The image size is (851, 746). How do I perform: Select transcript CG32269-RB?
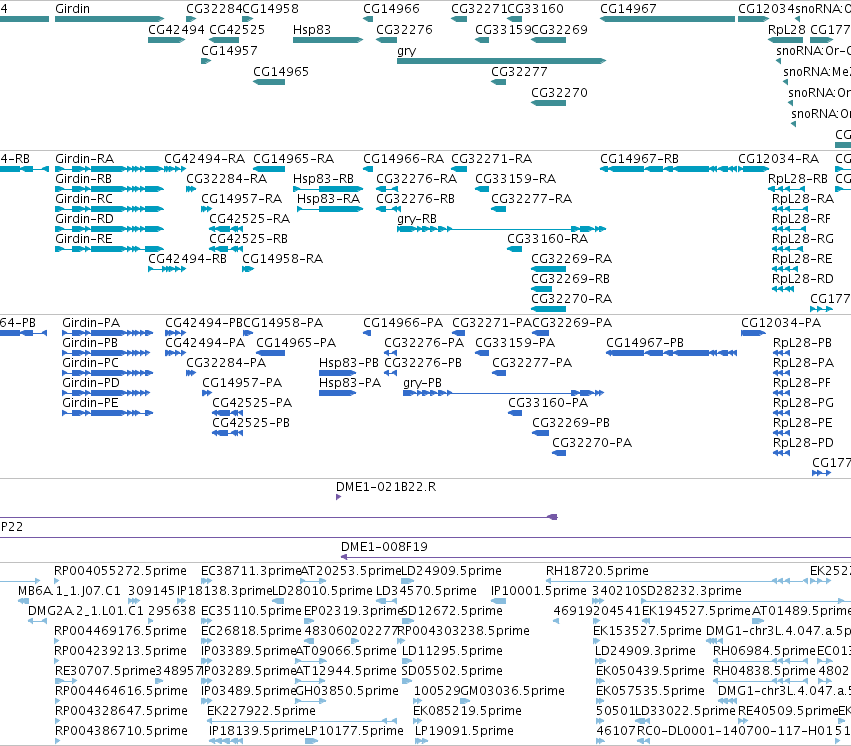point(541,289)
